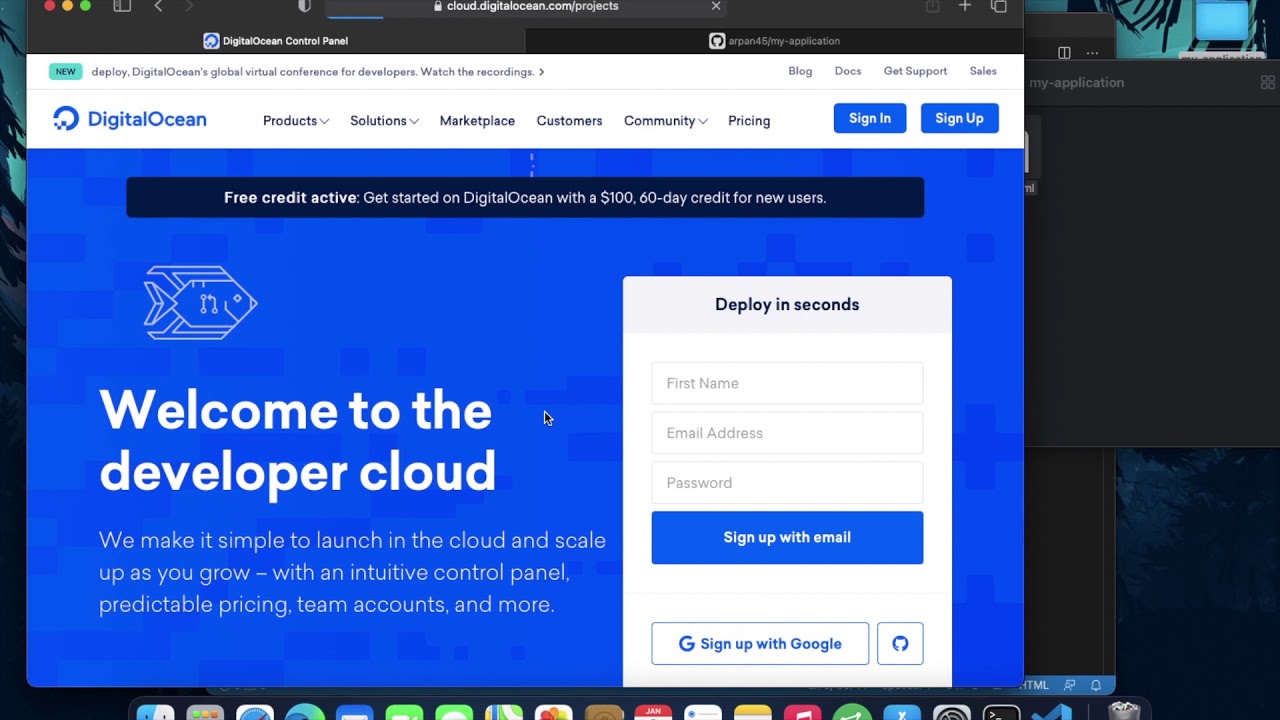The height and width of the screenshot is (720, 1280).
Task: Click feedback icon in VS Code status bar
Action: [1070, 685]
